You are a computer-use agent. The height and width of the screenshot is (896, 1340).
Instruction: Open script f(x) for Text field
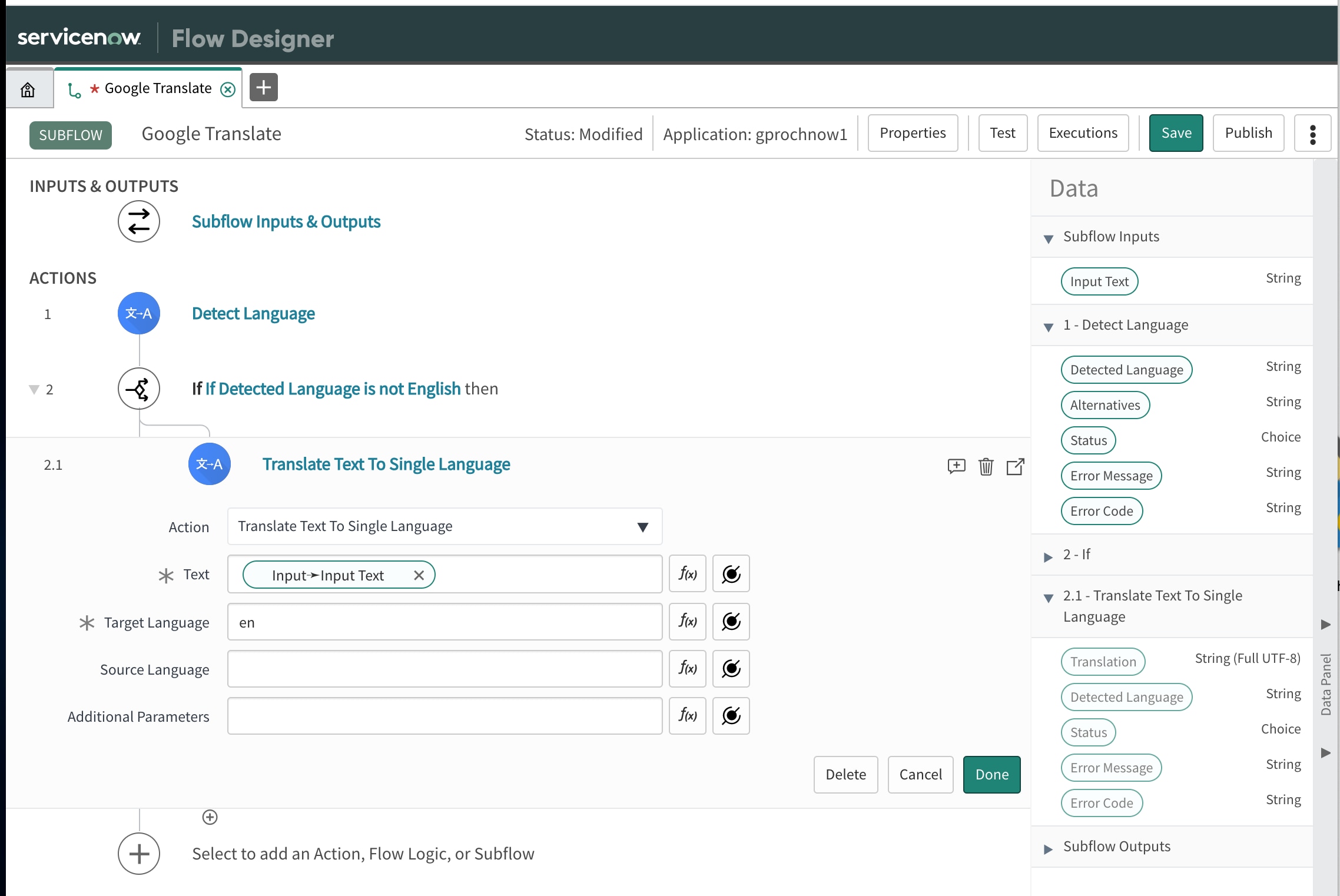[x=687, y=573]
